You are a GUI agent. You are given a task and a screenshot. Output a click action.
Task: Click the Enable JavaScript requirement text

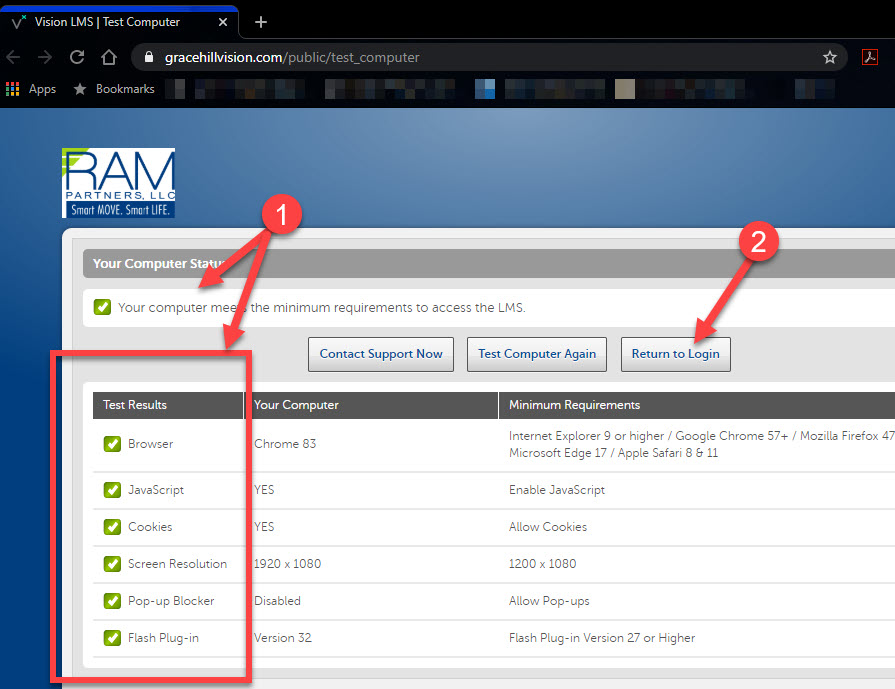(557, 490)
